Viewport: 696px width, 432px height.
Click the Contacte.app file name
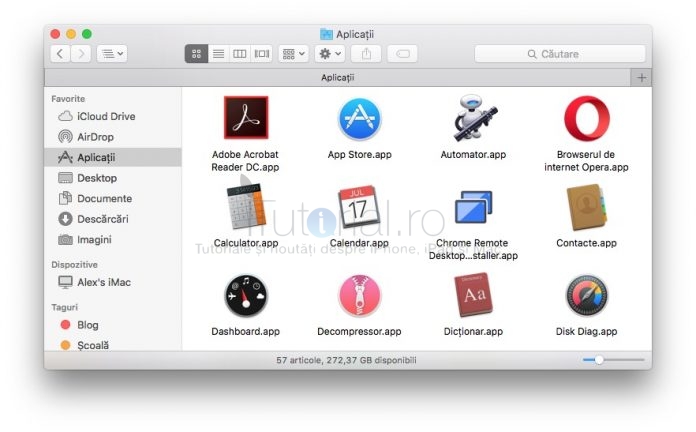[586, 243]
